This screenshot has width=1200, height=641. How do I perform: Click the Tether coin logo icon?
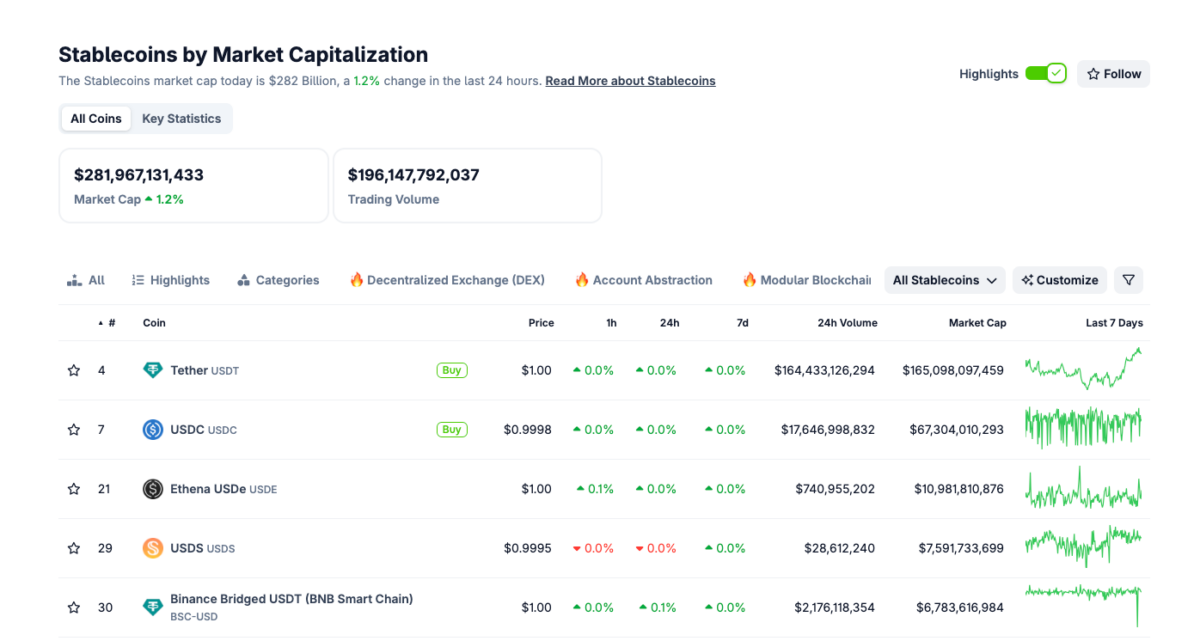[x=152, y=370]
